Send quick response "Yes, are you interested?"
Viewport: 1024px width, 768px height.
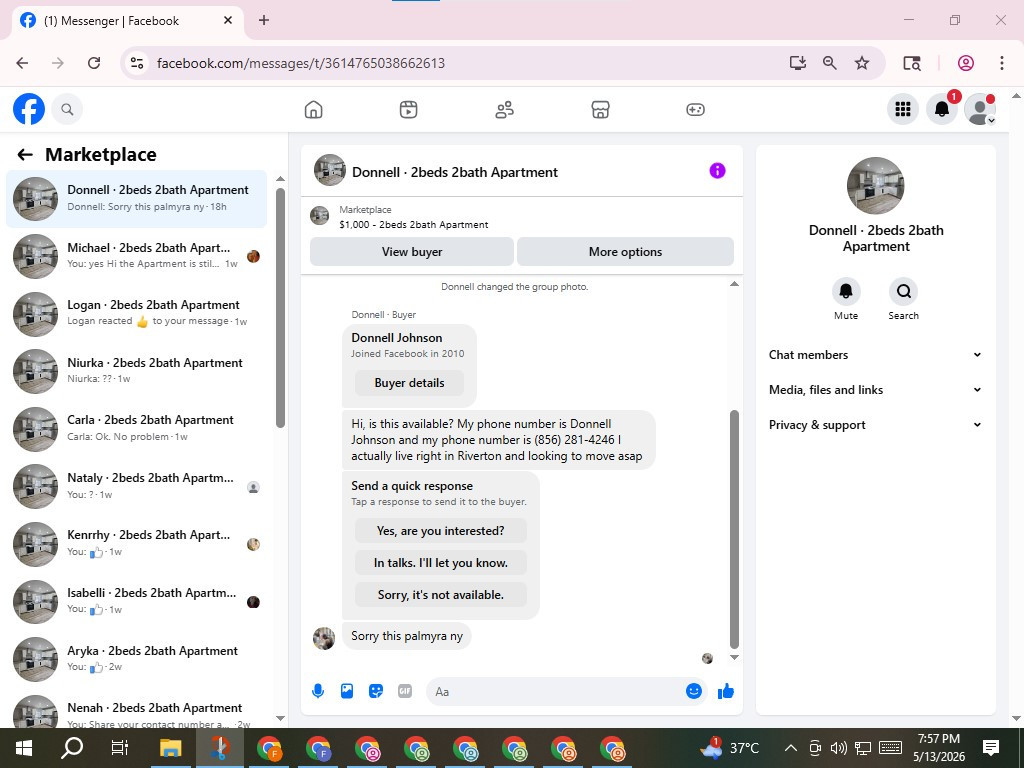pos(441,531)
